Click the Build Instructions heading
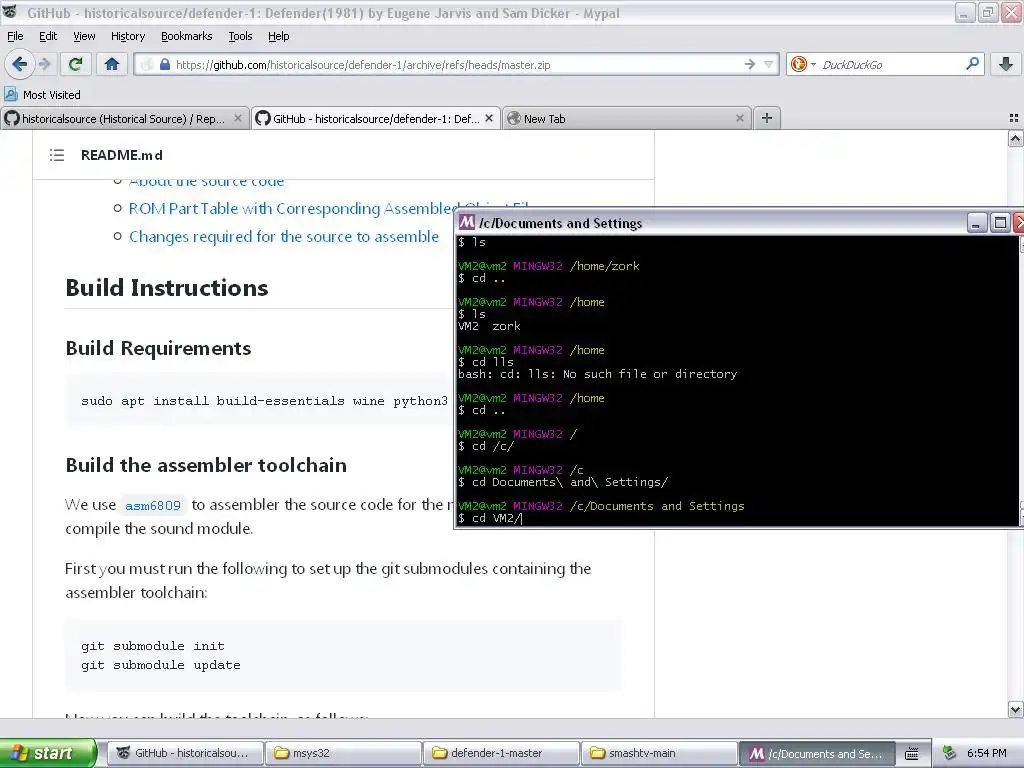The height and width of the screenshot is (768, 1024). coord(167,288)
